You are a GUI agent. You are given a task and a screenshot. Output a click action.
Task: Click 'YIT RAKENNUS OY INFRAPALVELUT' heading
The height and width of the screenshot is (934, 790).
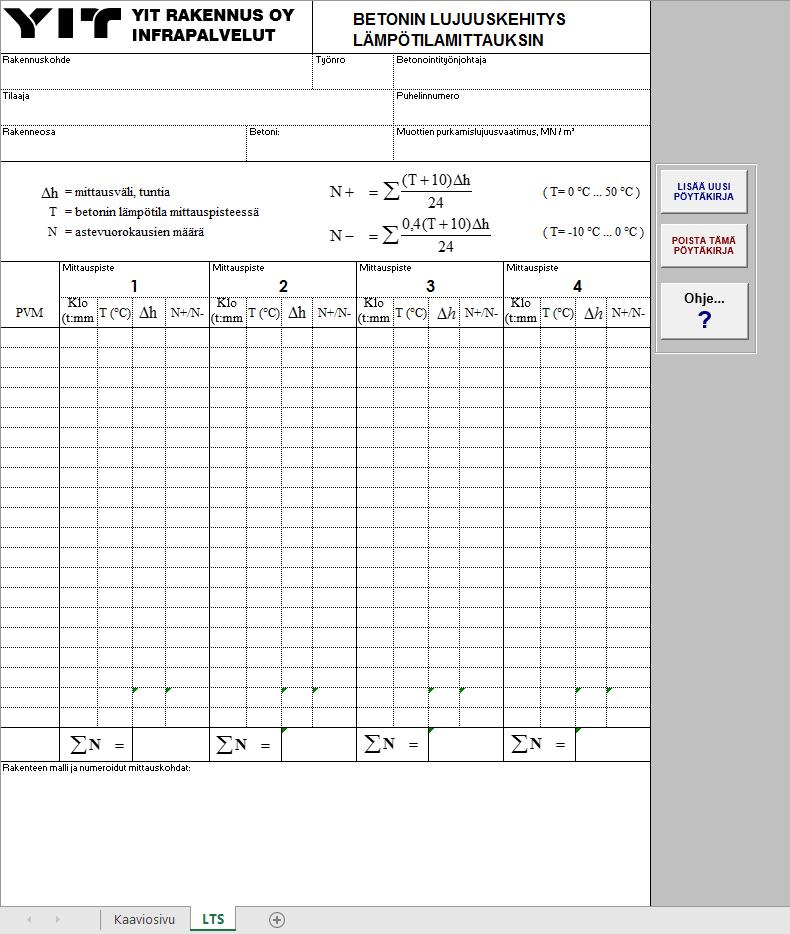coord(213,25)
